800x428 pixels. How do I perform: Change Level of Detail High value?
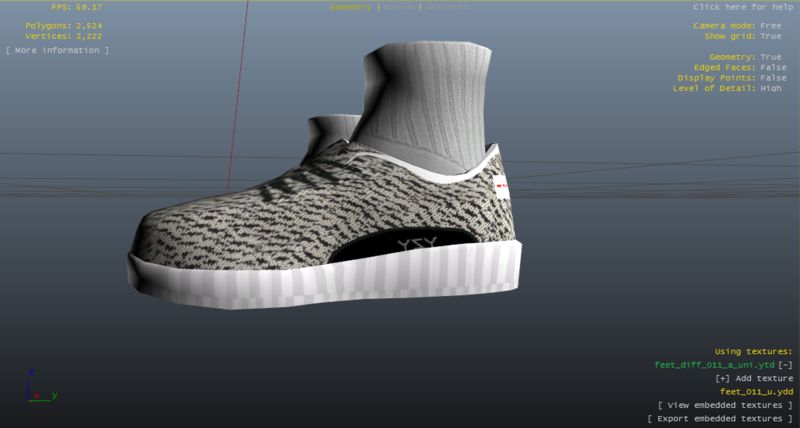[770, 88]
